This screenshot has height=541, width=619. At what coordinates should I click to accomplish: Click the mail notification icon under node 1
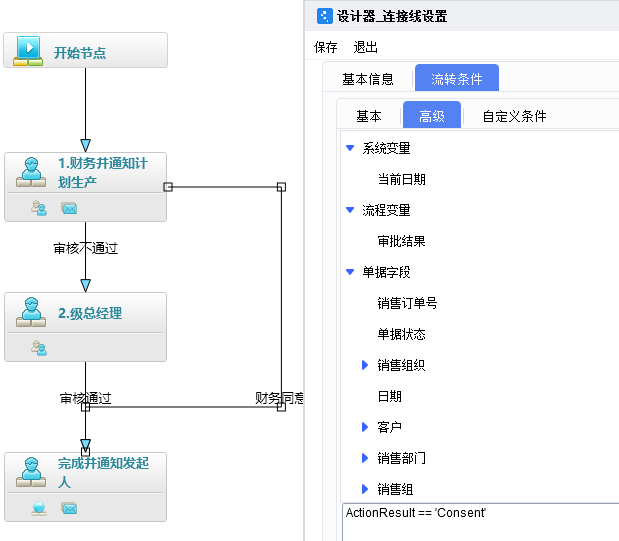coord(69,208)
